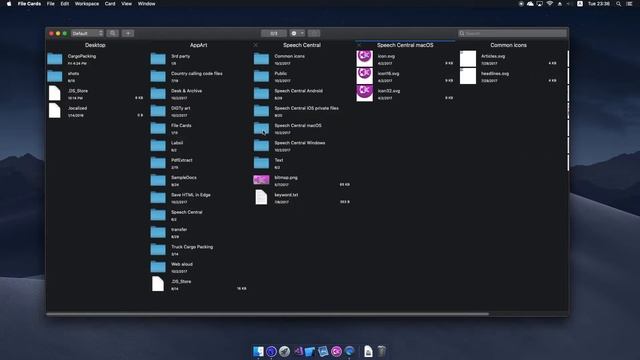Open the Window menu
The image size is (640, 360).
click(x=146, y=4)
